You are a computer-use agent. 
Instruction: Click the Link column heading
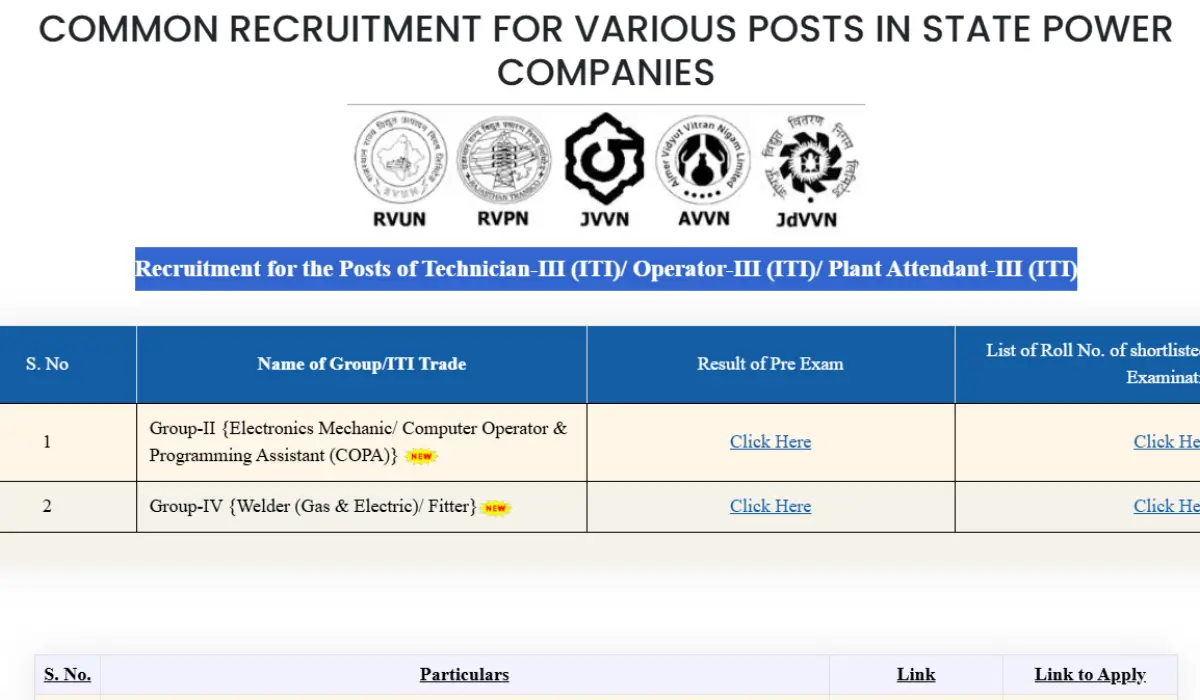(x=915, y=675)
